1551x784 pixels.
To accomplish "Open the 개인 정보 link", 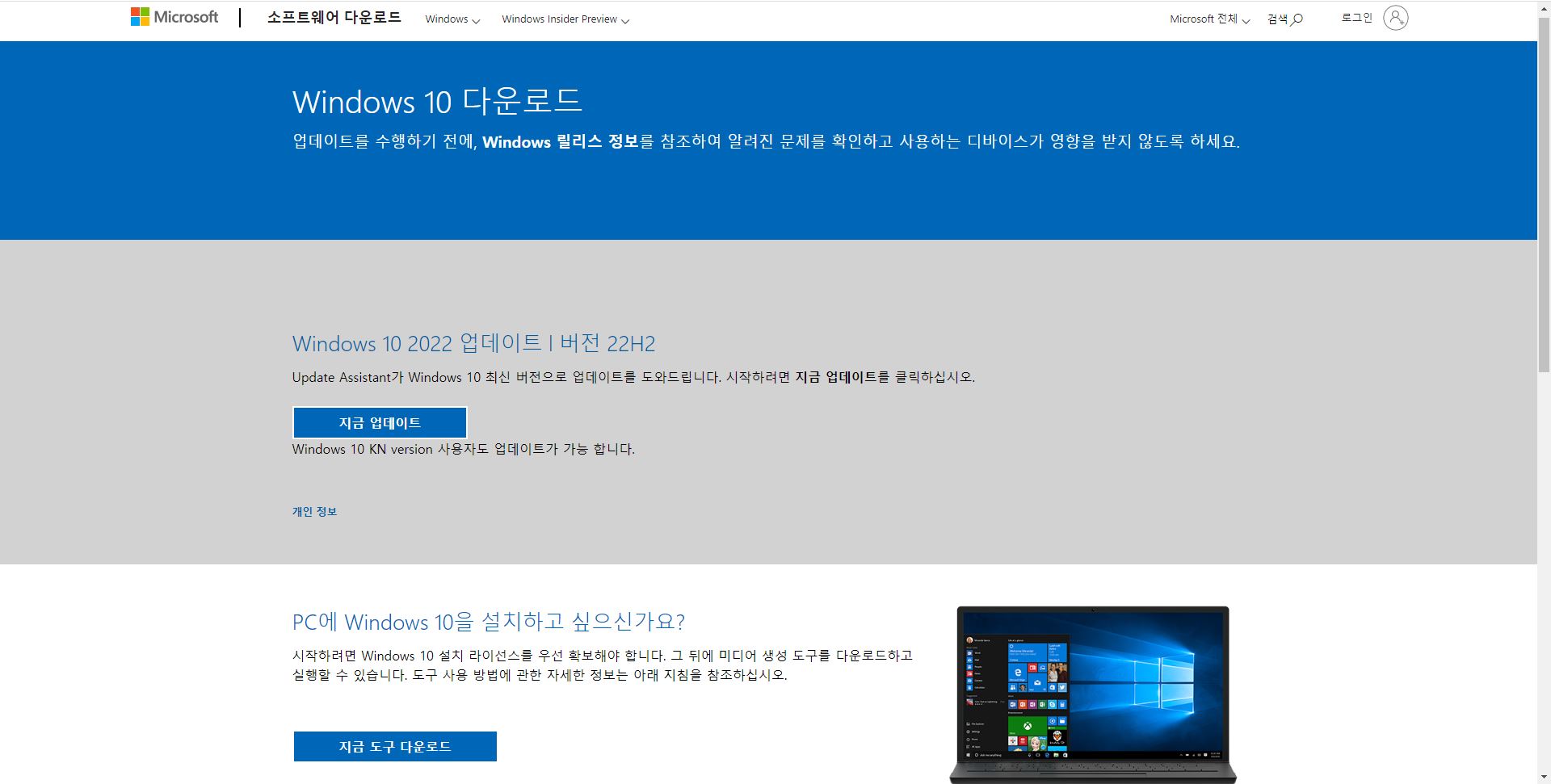I will pos(315,512).
